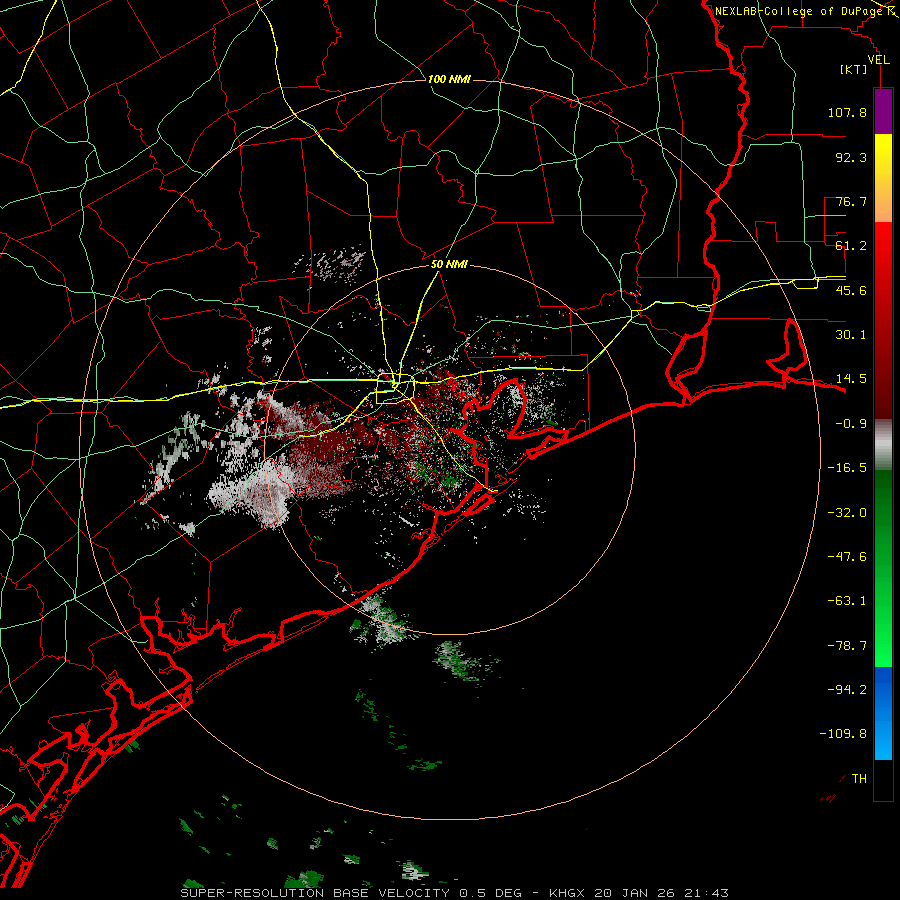Click the [KT] units label
The height and width of the screenshot is (900, 900).
[x=854, y=70]
